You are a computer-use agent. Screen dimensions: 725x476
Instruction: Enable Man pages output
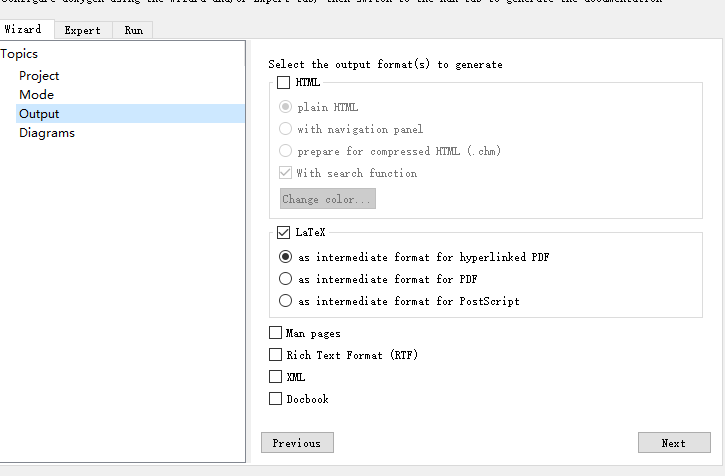tap(276, 333)
